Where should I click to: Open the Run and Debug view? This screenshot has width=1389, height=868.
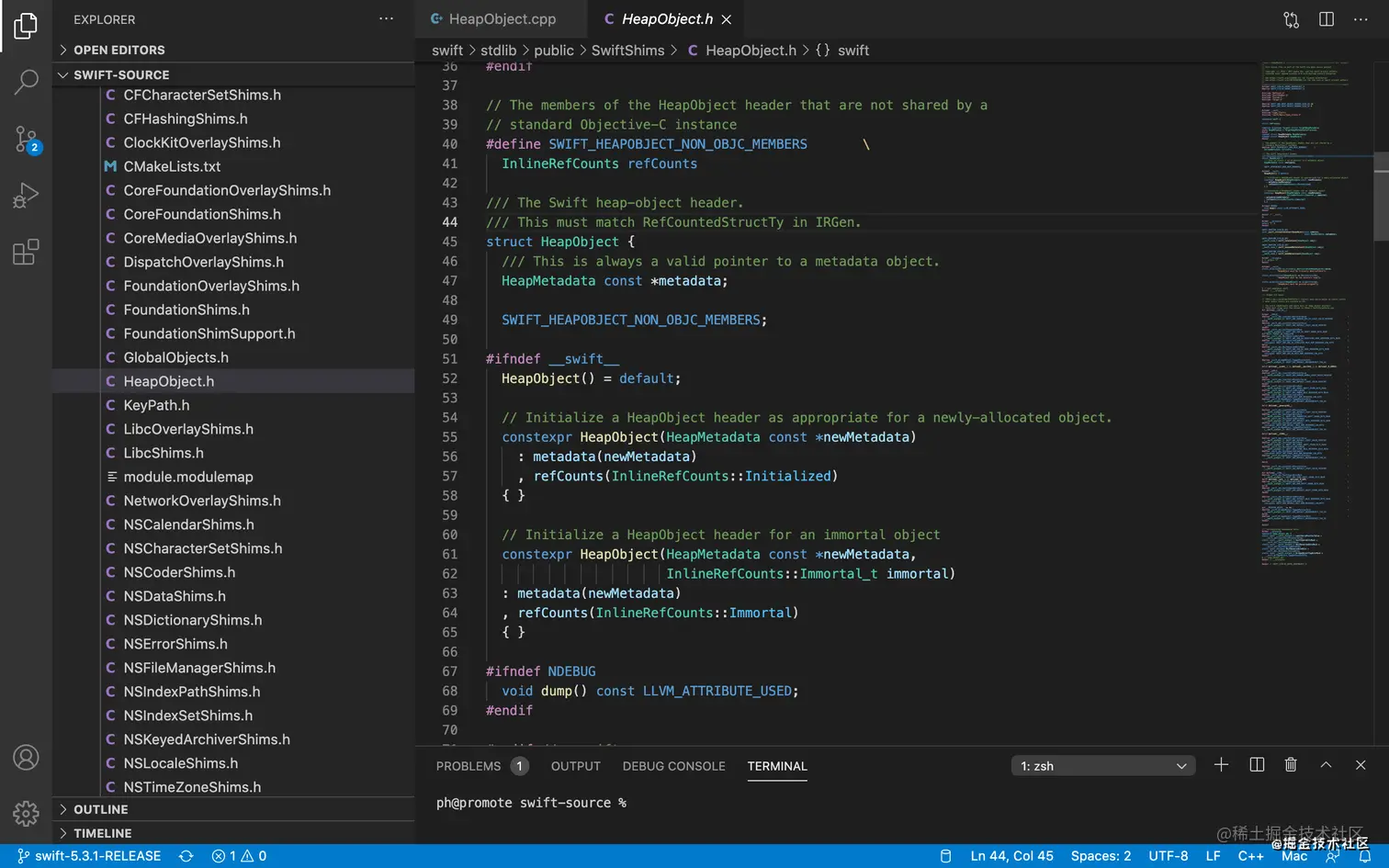[x=26, y=196]
